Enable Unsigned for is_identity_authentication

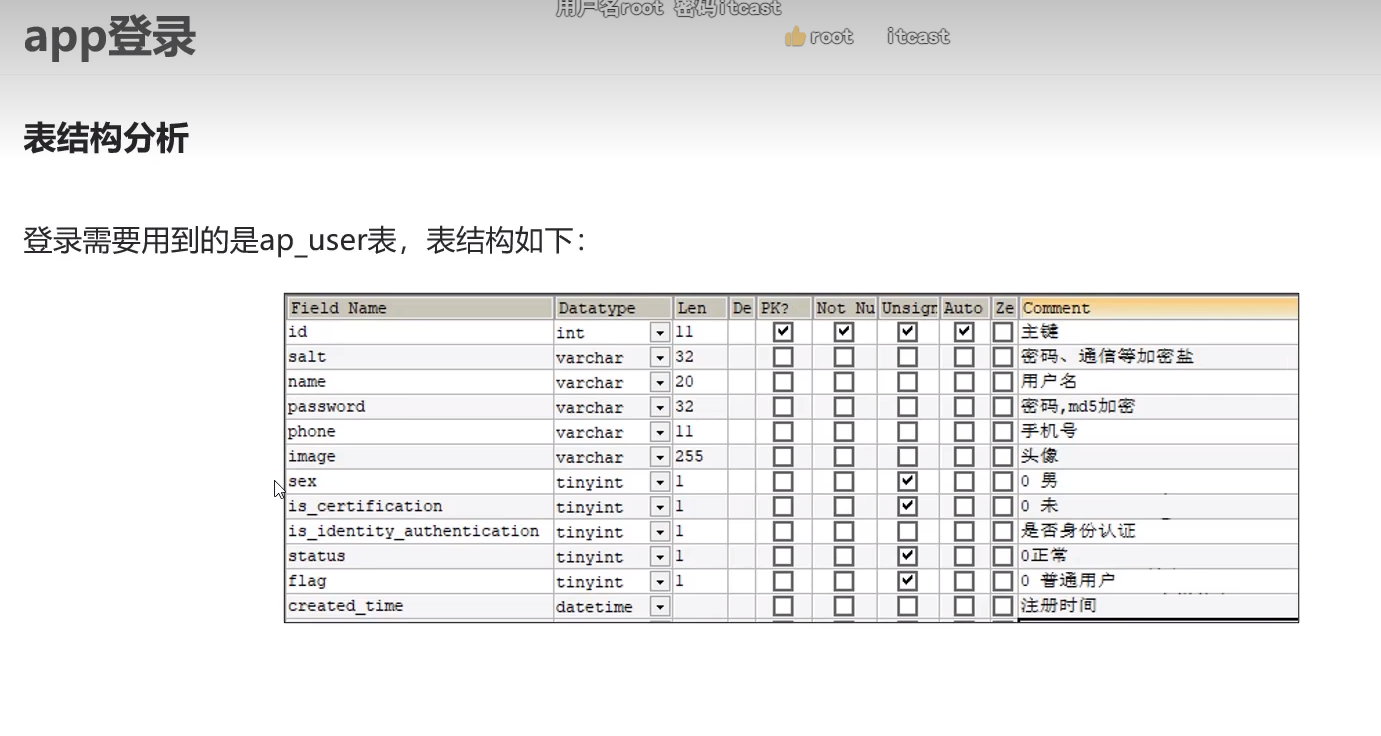coord(907,532)
